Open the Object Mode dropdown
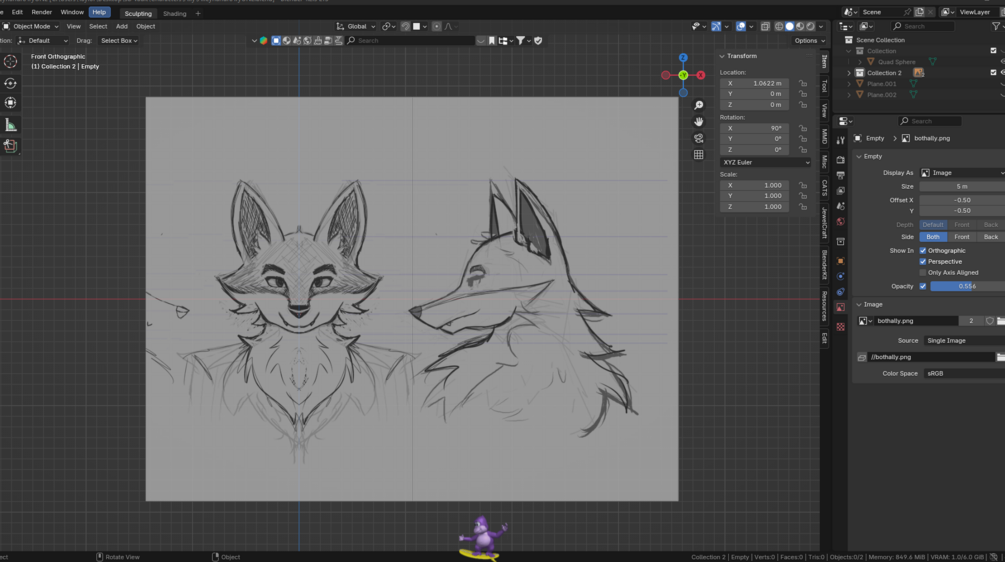The image size is (1005, 562). click(x=30, y=26)
